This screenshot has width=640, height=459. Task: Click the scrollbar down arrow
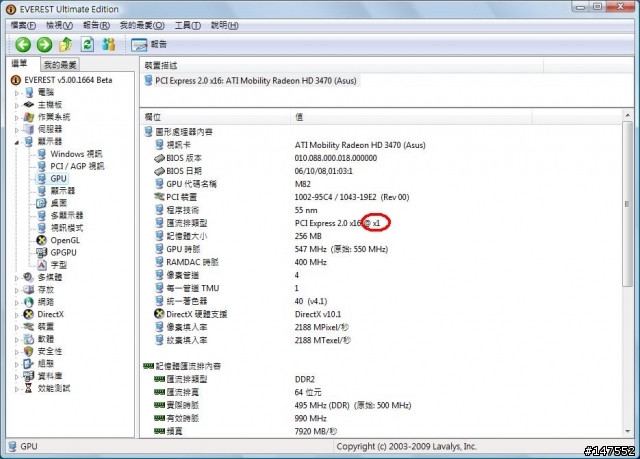click(x=628, y=432)
